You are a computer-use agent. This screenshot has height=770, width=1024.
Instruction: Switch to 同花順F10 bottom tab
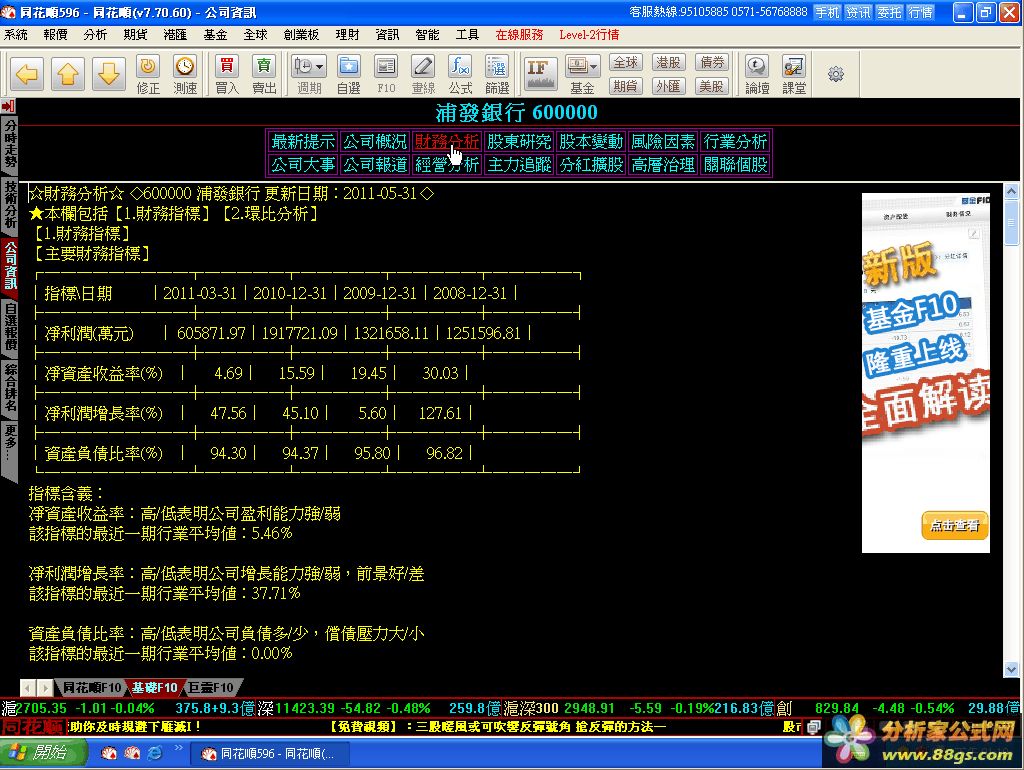(x=91, y=688)
